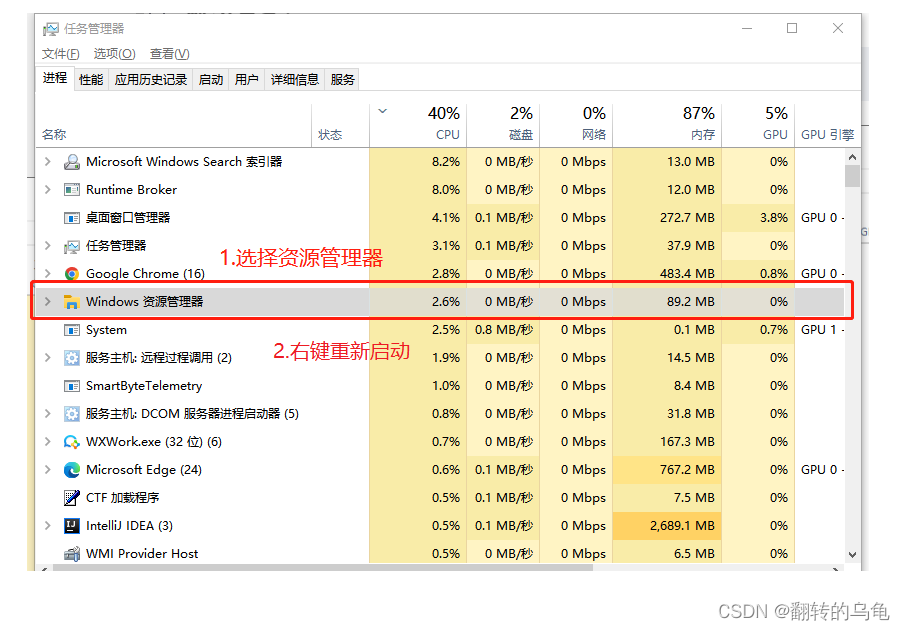Open the 选项(O) menu
The width and height of the screenshot is (905, 630).
pos(114,54)
